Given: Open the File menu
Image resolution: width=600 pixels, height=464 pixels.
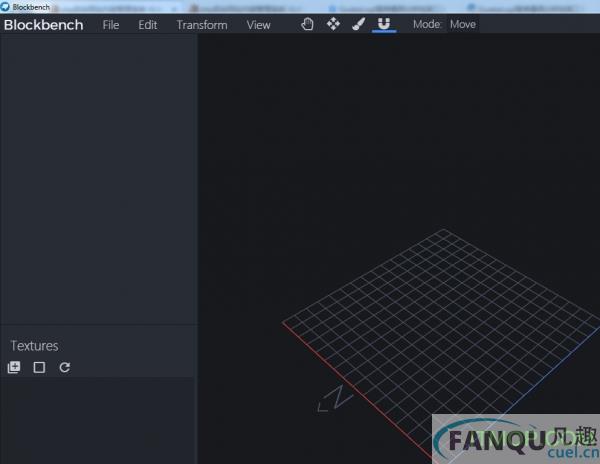Looking at the screenshot, I should 110,25.
